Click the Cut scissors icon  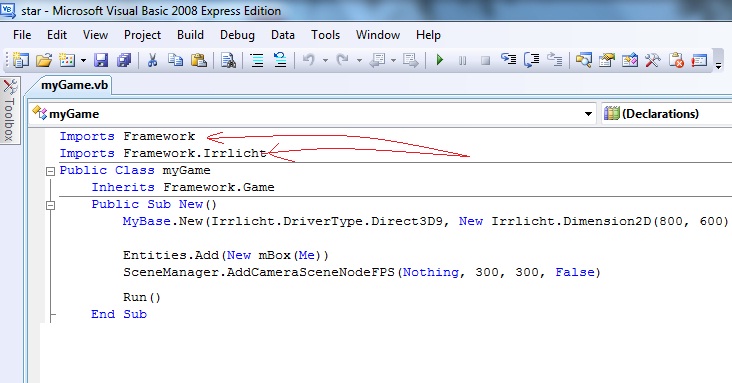(x=152, y=60)
